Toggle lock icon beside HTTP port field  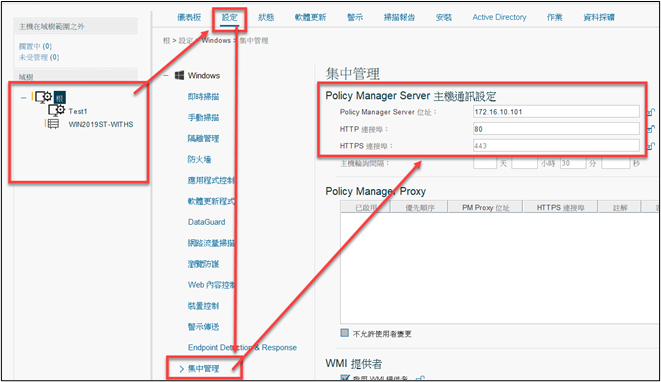click(x=651, y=129)
